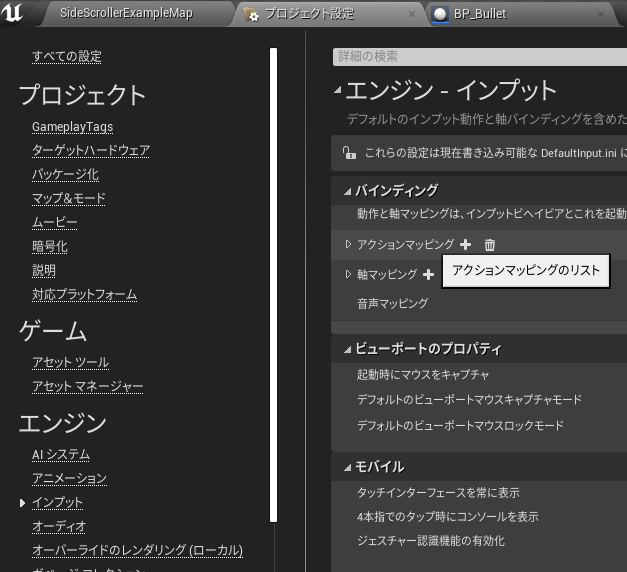
Task: Open 暗号化 settings
Action: click(x=50, y=246)
